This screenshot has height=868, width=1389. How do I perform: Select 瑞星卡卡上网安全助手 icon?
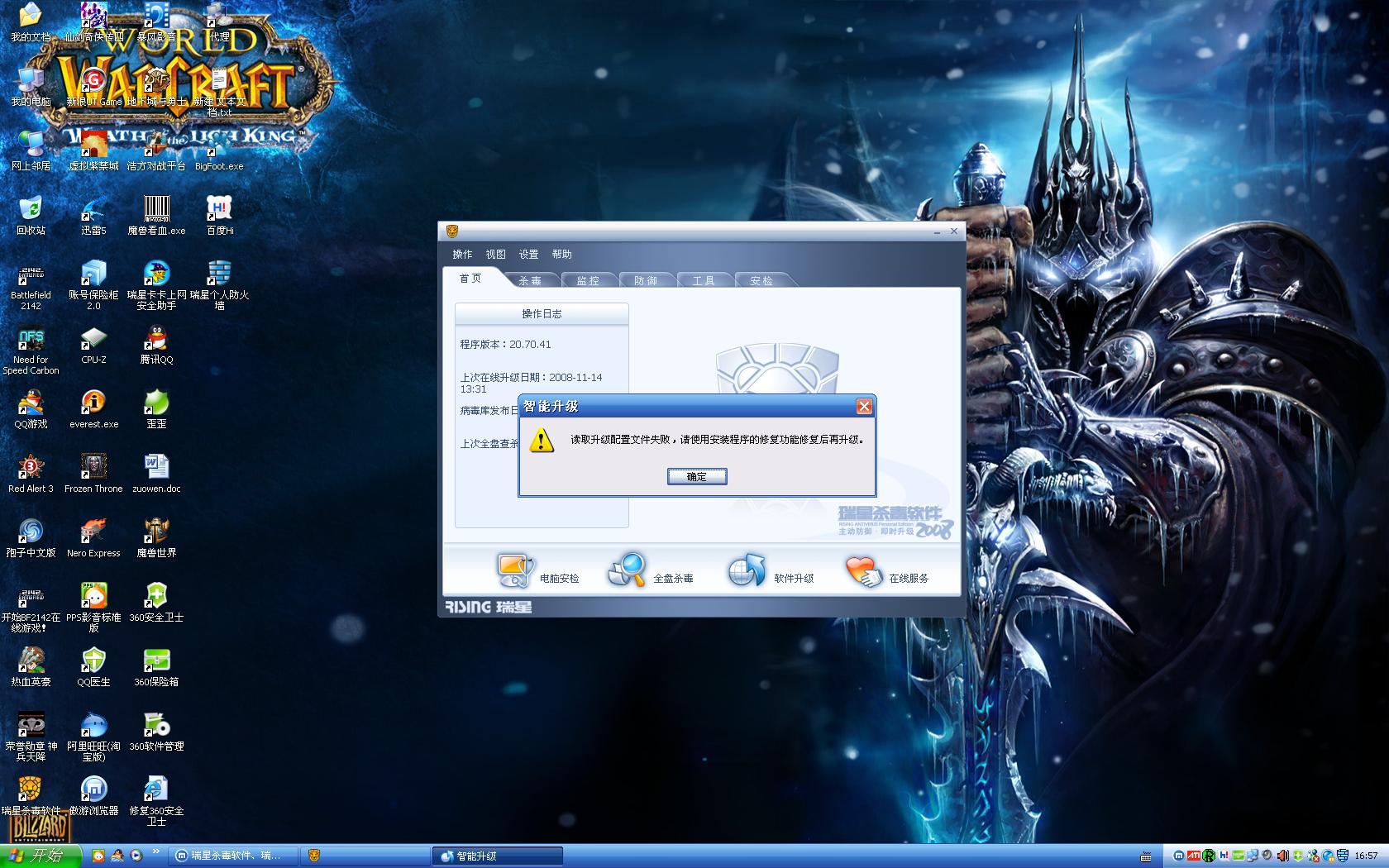tap(156, 286)
